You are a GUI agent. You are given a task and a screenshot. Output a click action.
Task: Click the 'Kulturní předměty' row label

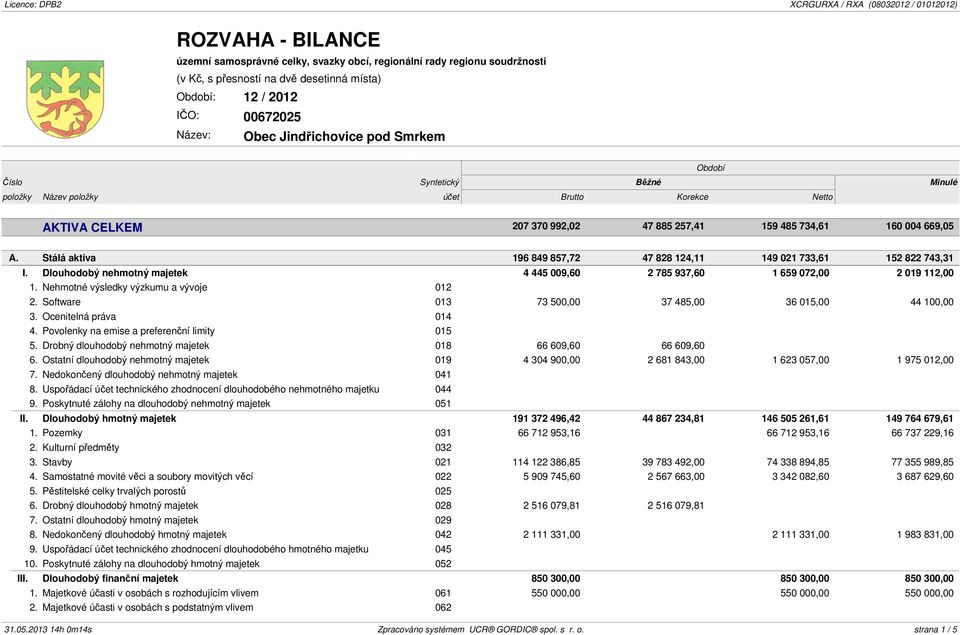(81, 448)
